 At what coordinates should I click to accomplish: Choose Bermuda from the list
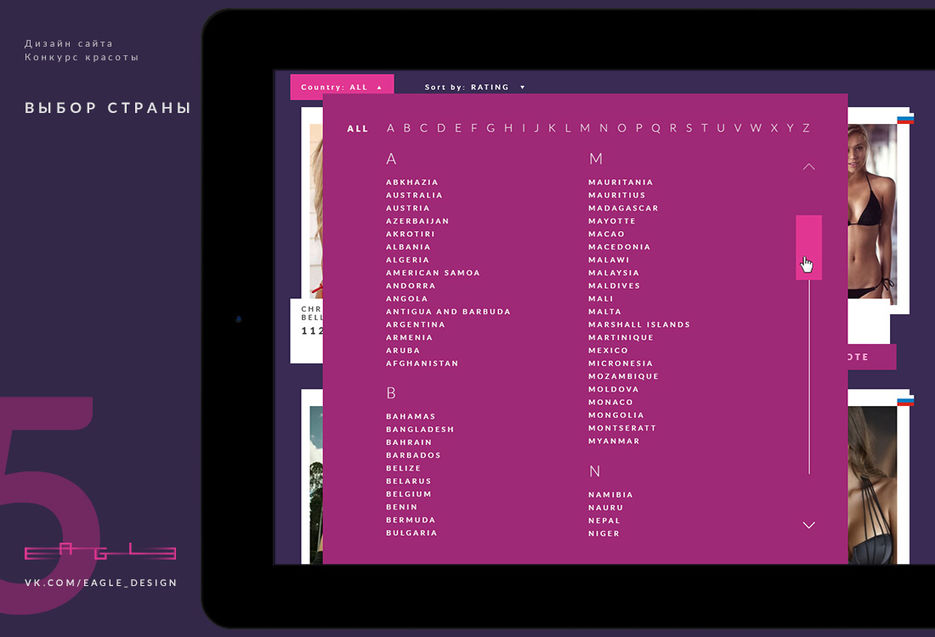click(411, 520)
